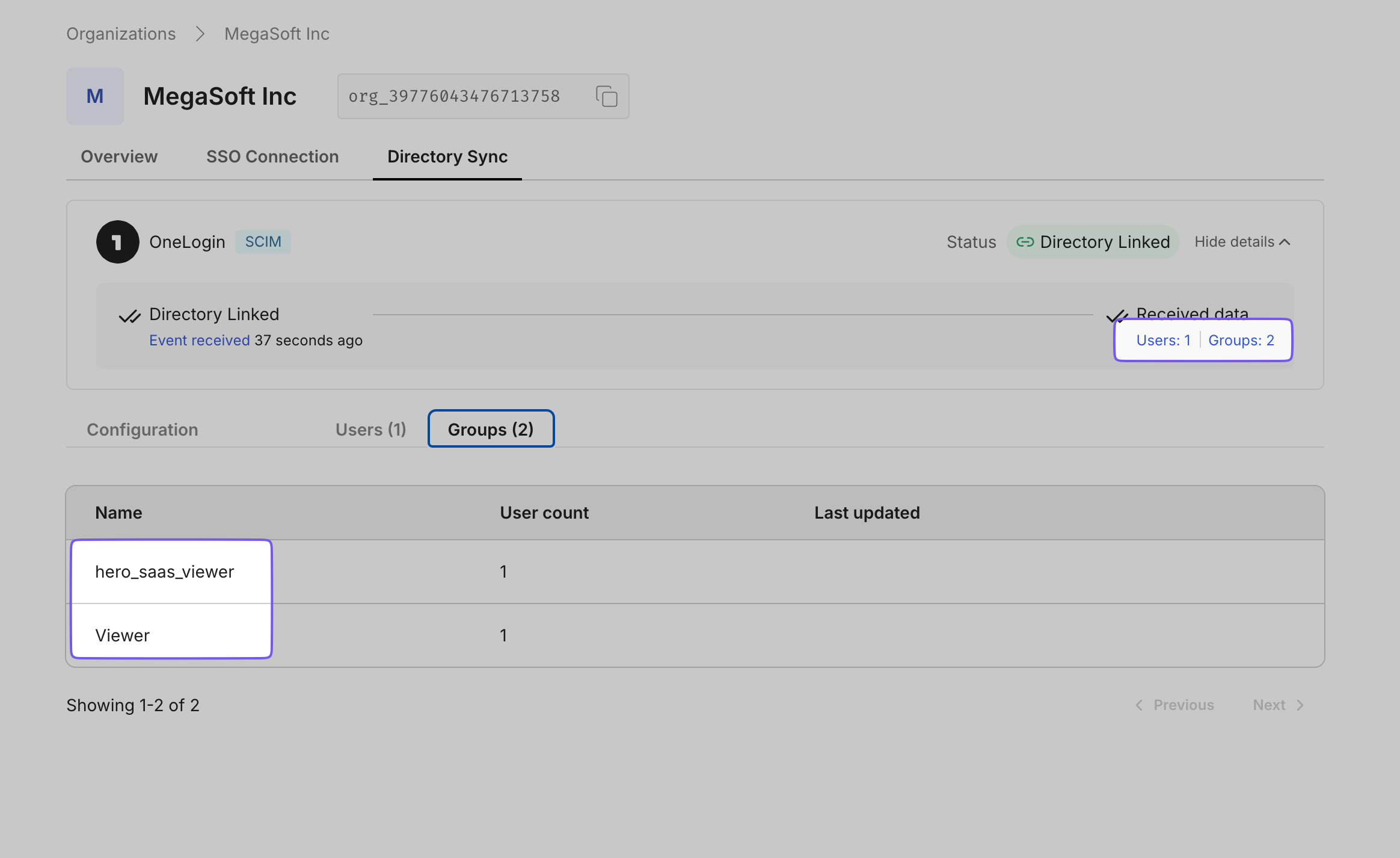This screenshot has width=1400, height=858.
Task: Click the Directory Linked checkmark icon
Action: point(130,315)
